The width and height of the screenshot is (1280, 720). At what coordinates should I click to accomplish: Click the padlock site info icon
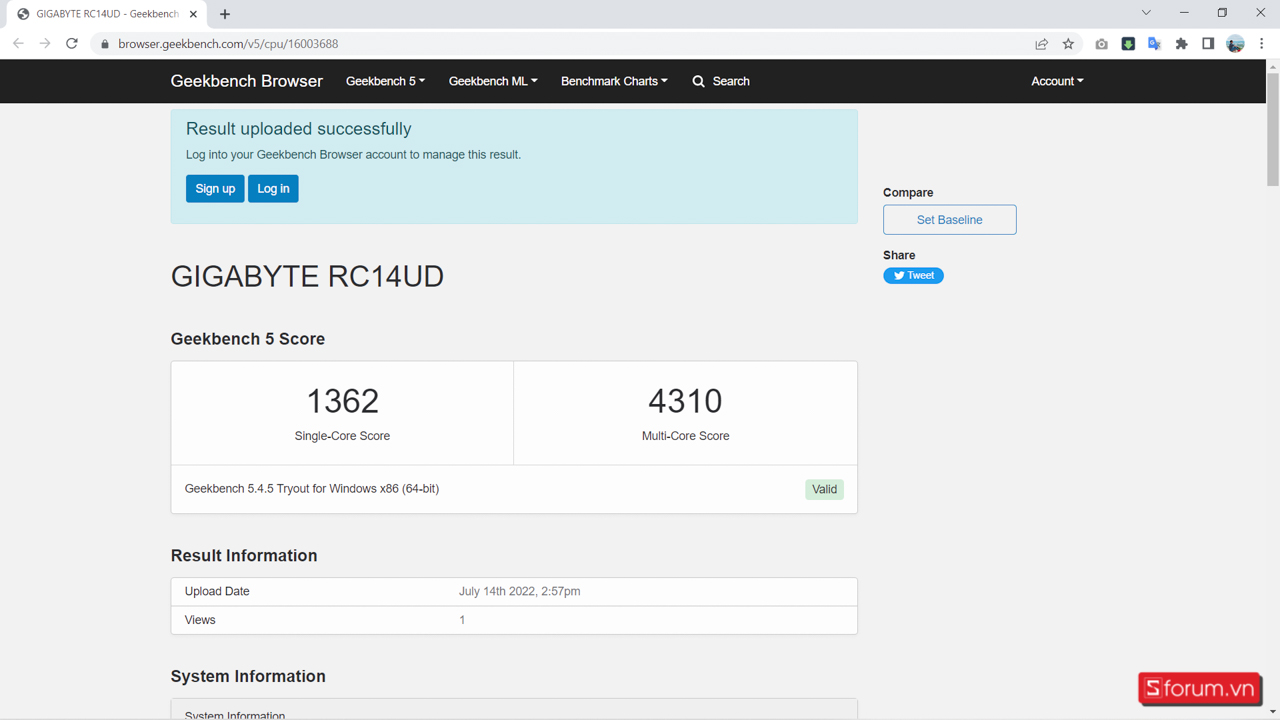tap(105, 44)
